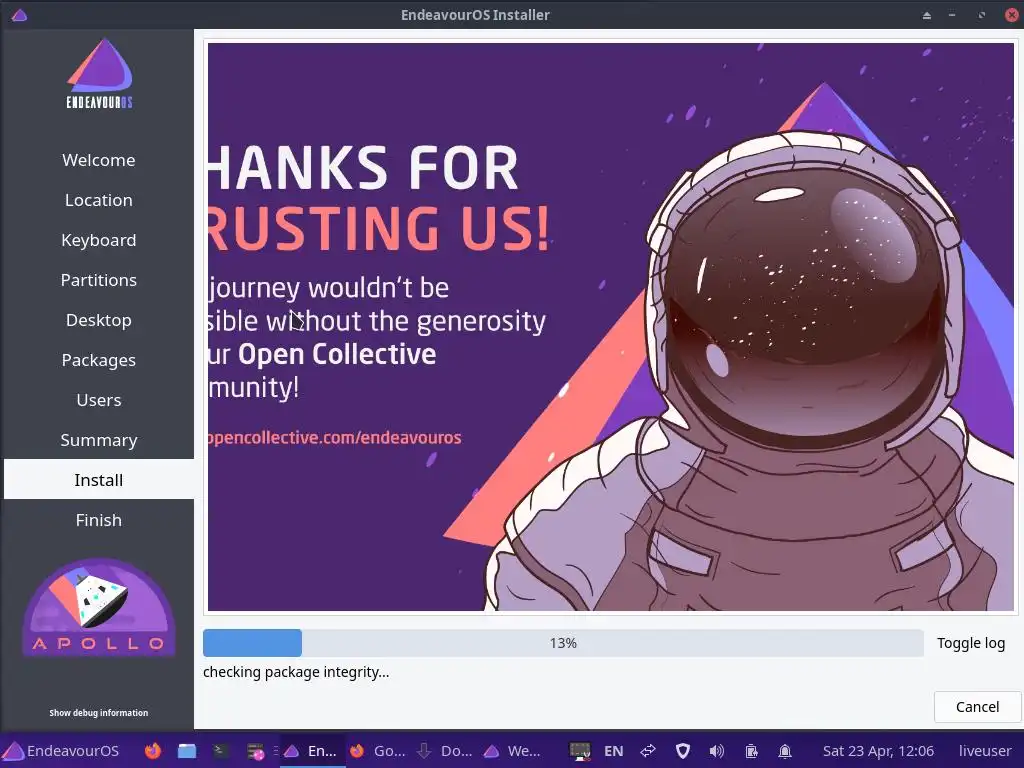This screenshot has height=768, width=1024.
Task: Click the Users step in sidebar
Action: click(x=99, y=400)
